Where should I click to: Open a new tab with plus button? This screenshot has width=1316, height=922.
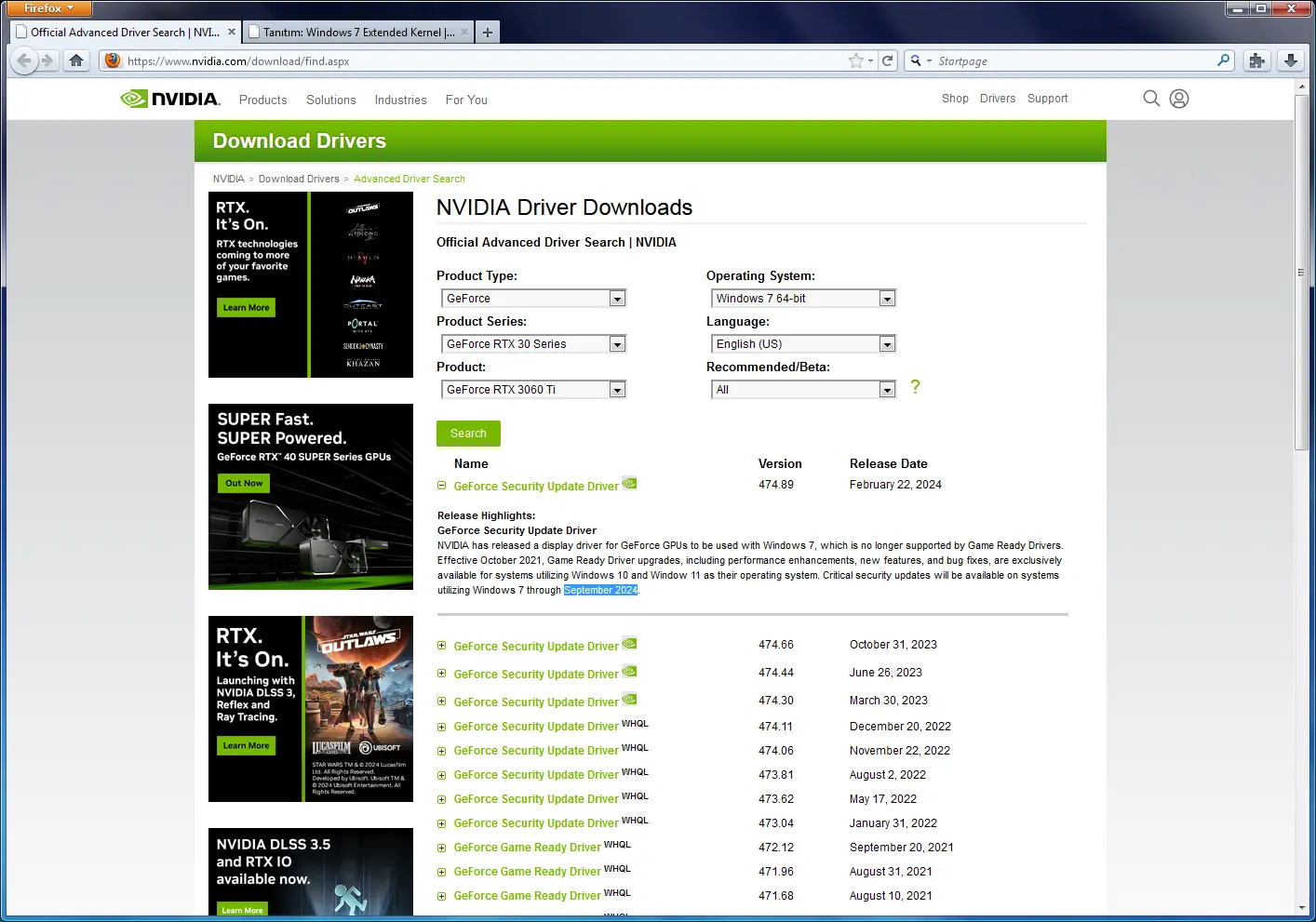[x=487, y=32]
